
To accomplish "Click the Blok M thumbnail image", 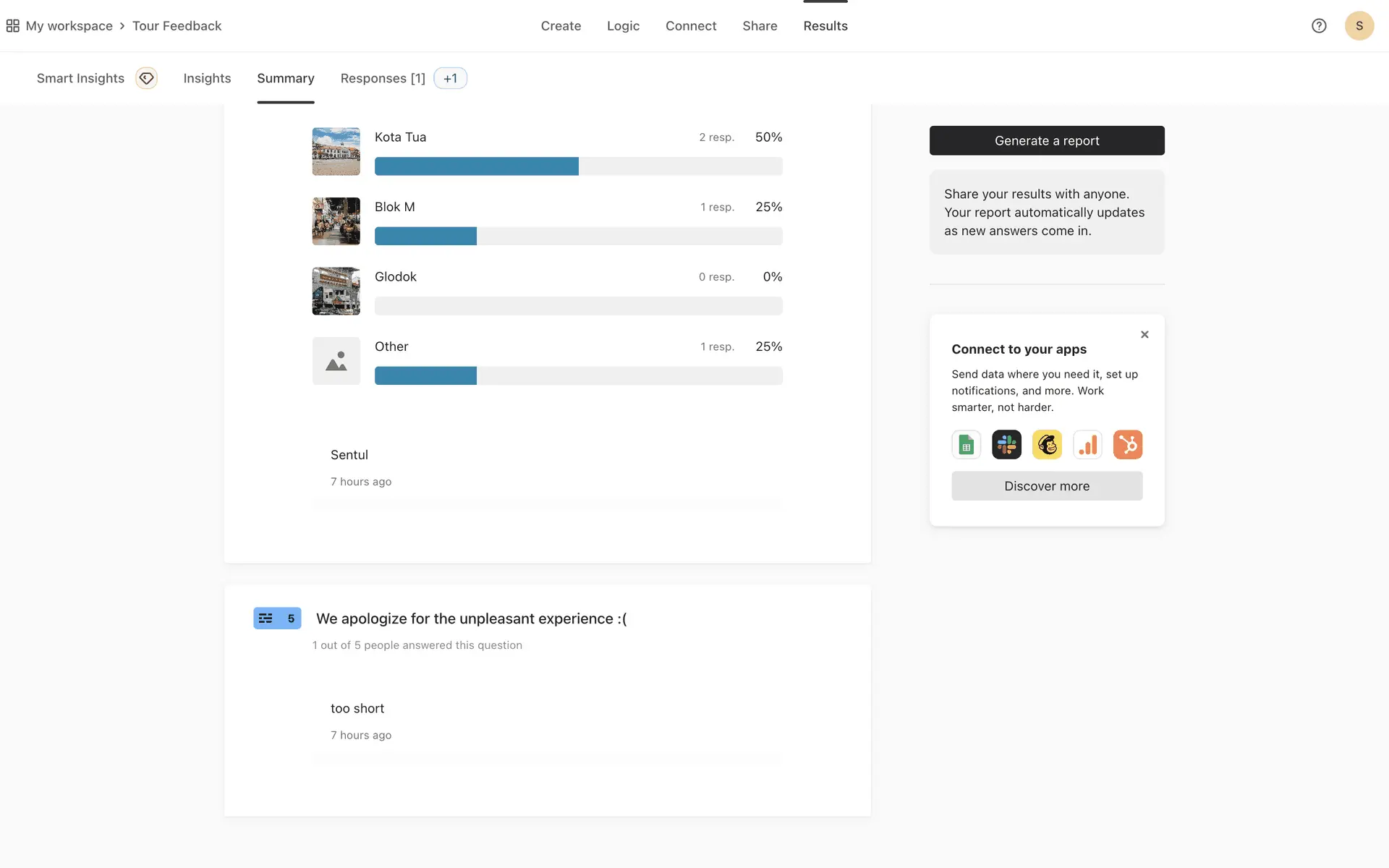I will click(336, 221).
